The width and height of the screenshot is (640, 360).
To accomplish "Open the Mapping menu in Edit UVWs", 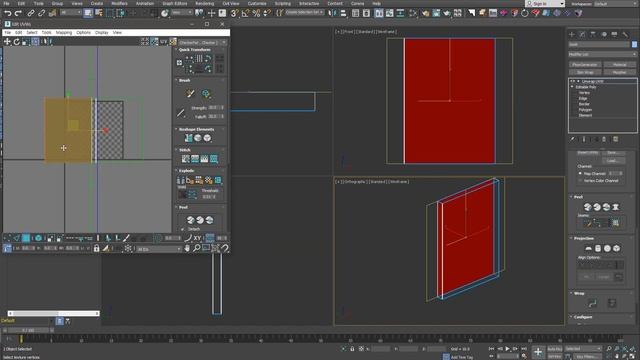I will 64,33.
